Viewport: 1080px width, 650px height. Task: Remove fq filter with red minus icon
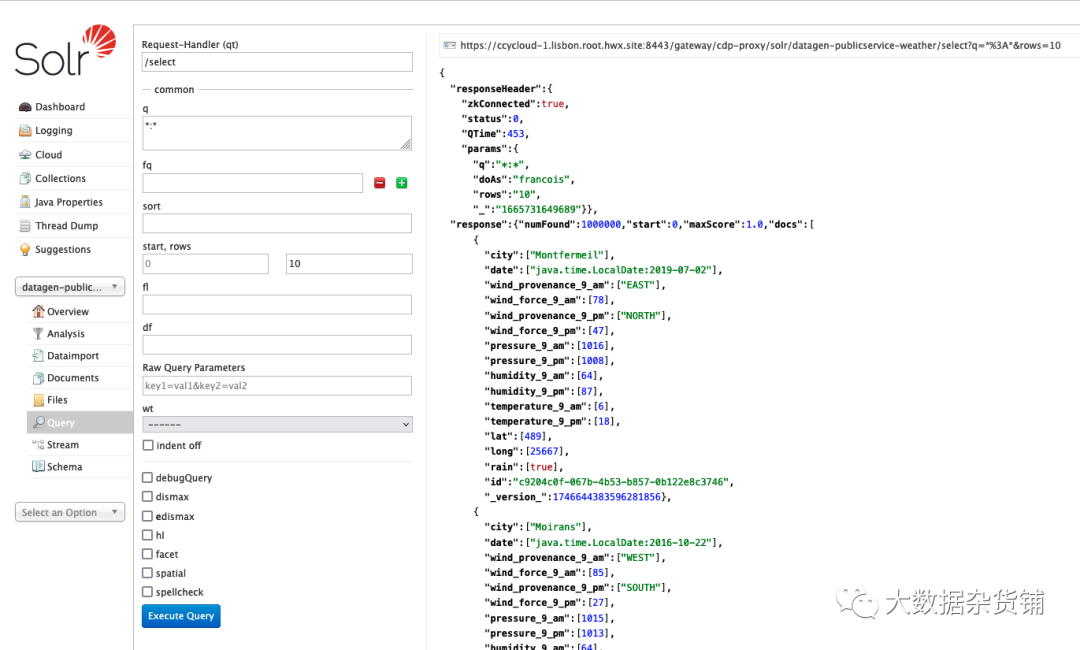[x=380, y=182]
